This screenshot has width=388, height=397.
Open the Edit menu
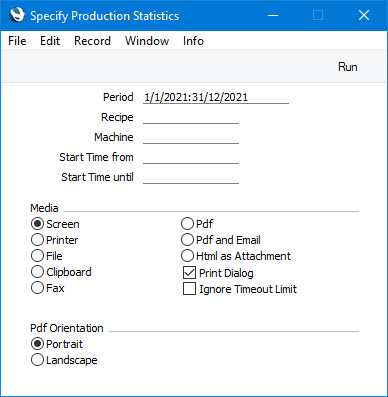pos(50,41)
